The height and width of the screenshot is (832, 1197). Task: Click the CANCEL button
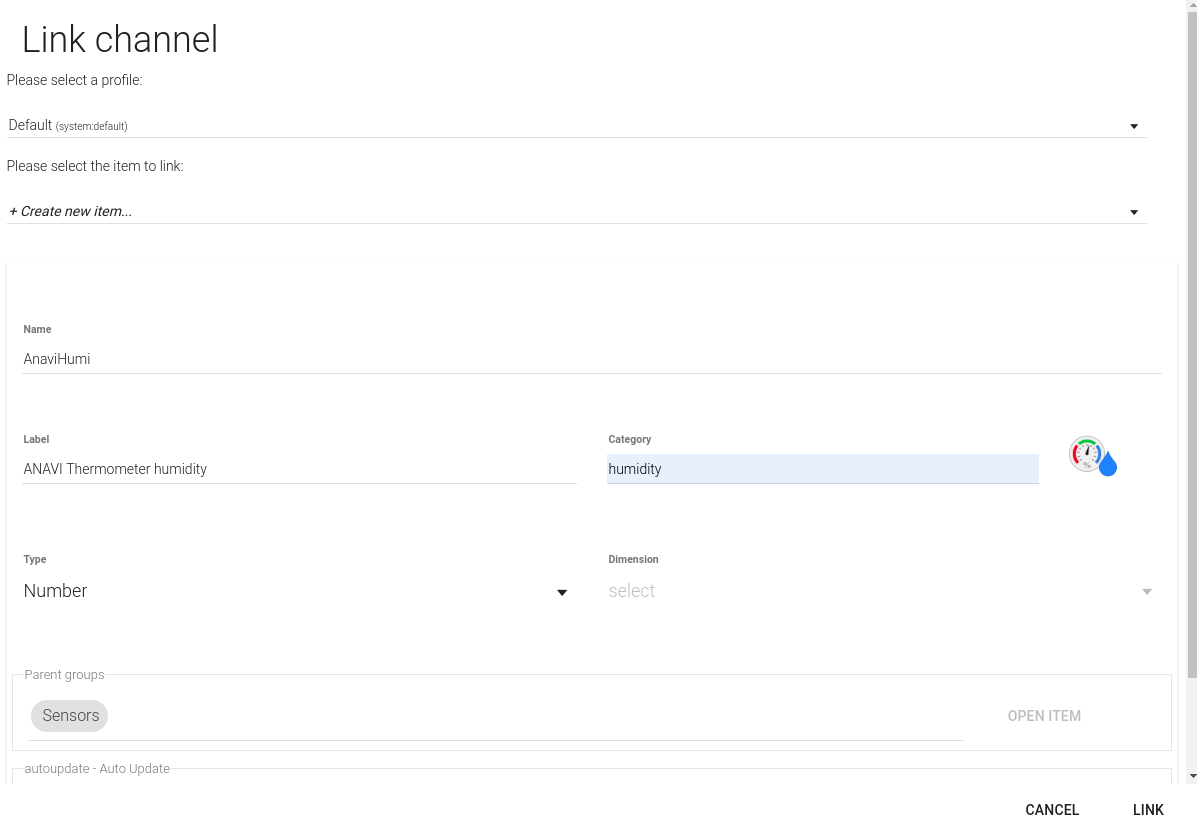(x=1052, y=810)
